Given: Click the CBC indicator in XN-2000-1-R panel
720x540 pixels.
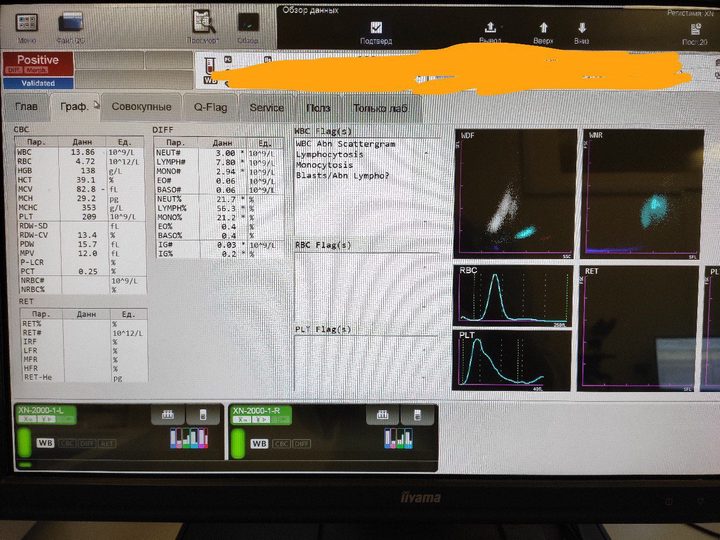Looking at the screenshot, I should point(281,444).
